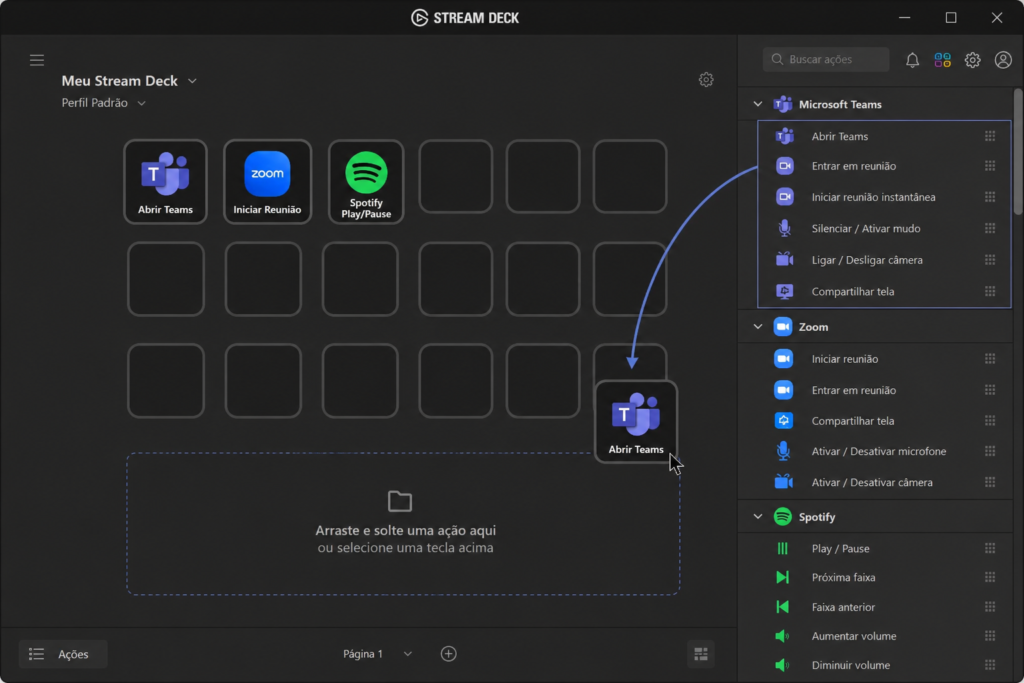
Task: Click the Faixa anterior icon
Action: 782,607
